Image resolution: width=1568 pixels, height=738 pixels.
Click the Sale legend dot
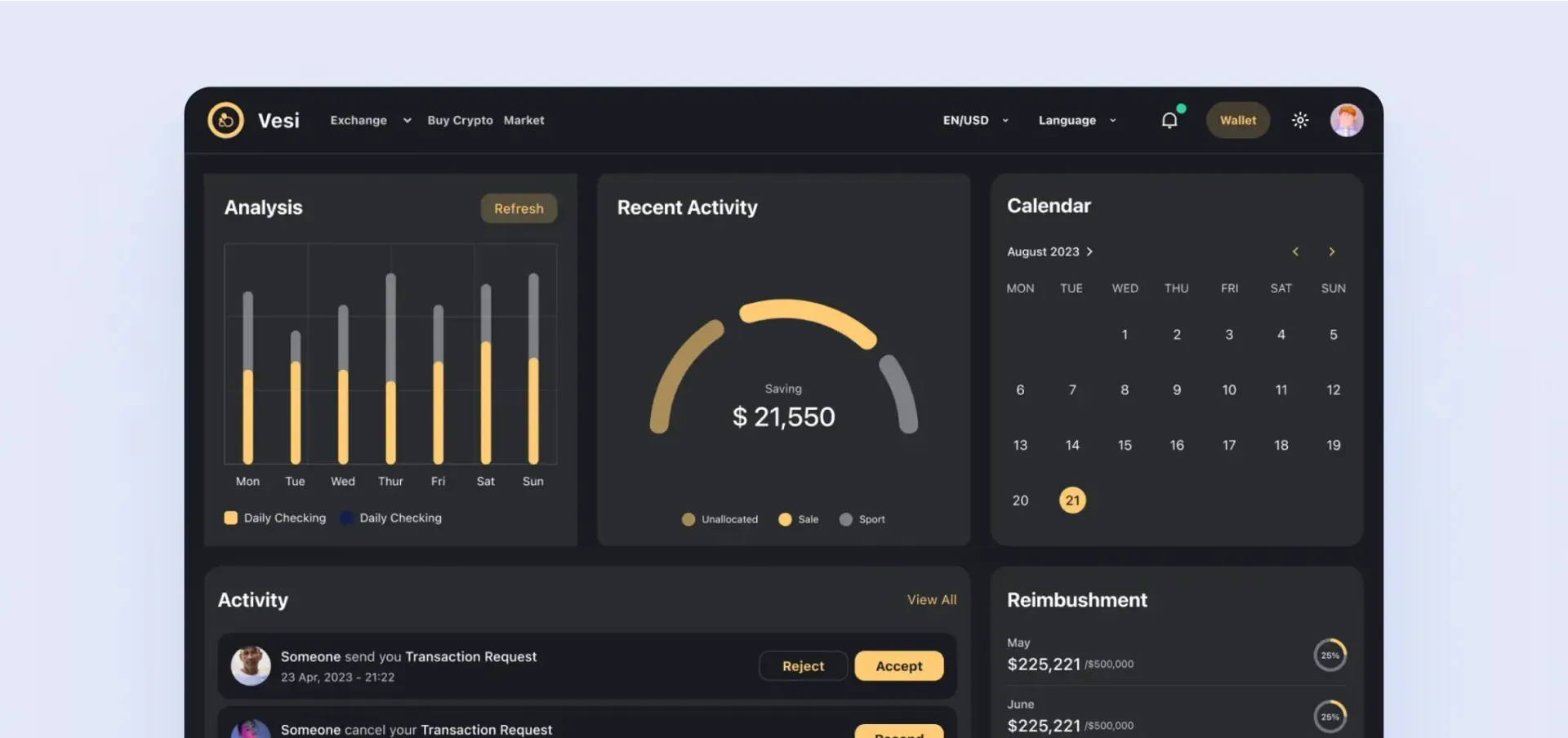pos(785,519)
